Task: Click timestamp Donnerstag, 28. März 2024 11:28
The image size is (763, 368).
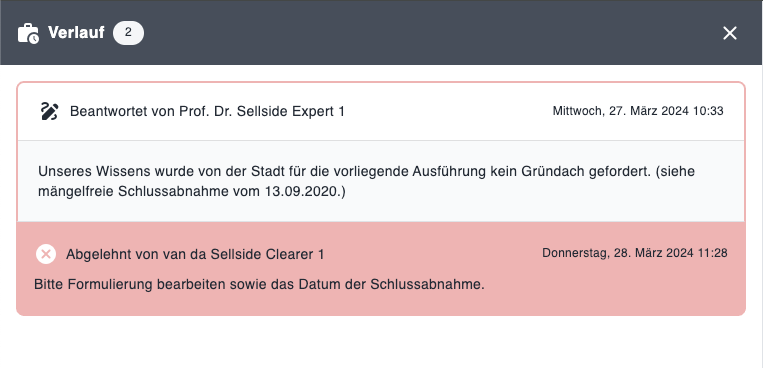Action: pos(635,253)
